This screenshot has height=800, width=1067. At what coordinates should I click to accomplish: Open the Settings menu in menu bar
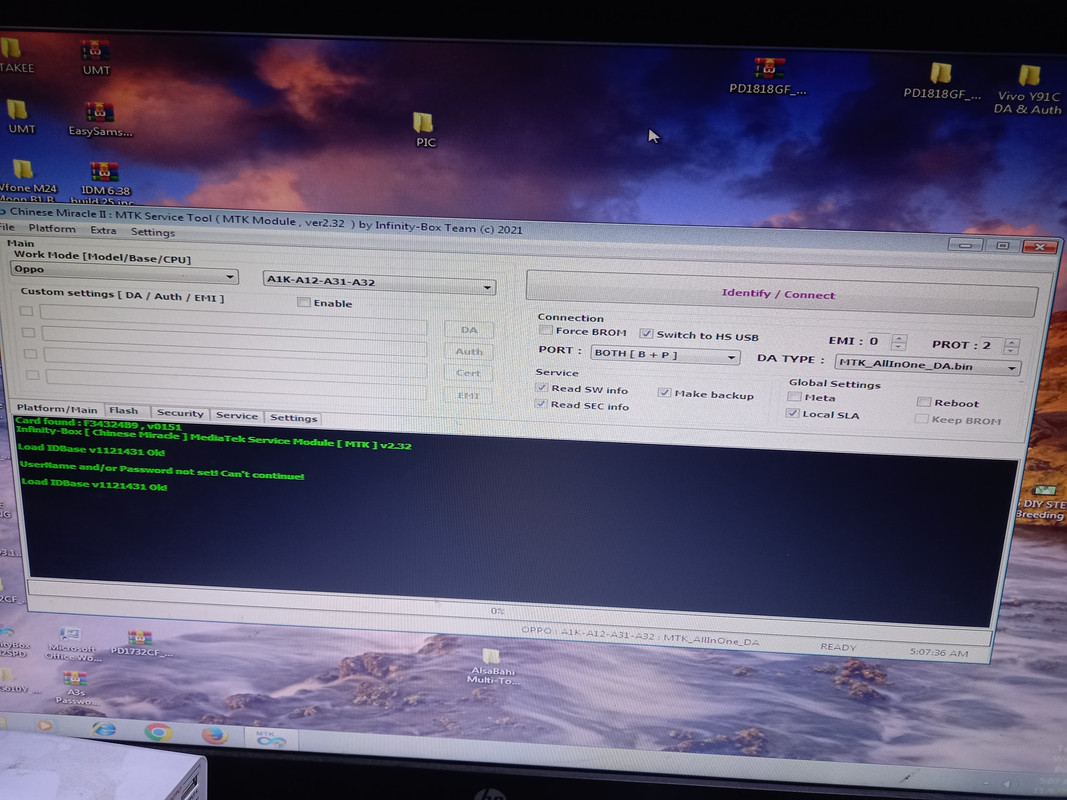[x=152, y=232]
